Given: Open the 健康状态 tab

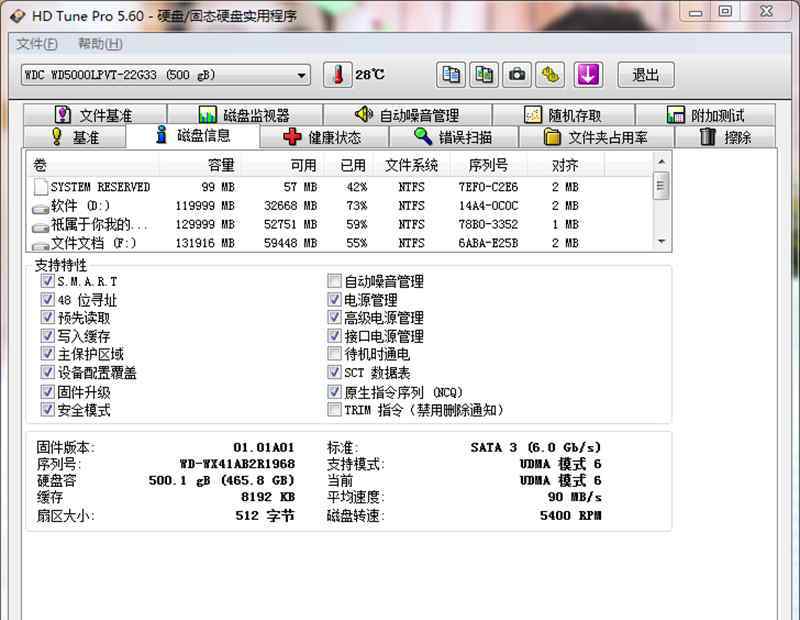Looking at the screenshot, I should (x=324, y=137).
